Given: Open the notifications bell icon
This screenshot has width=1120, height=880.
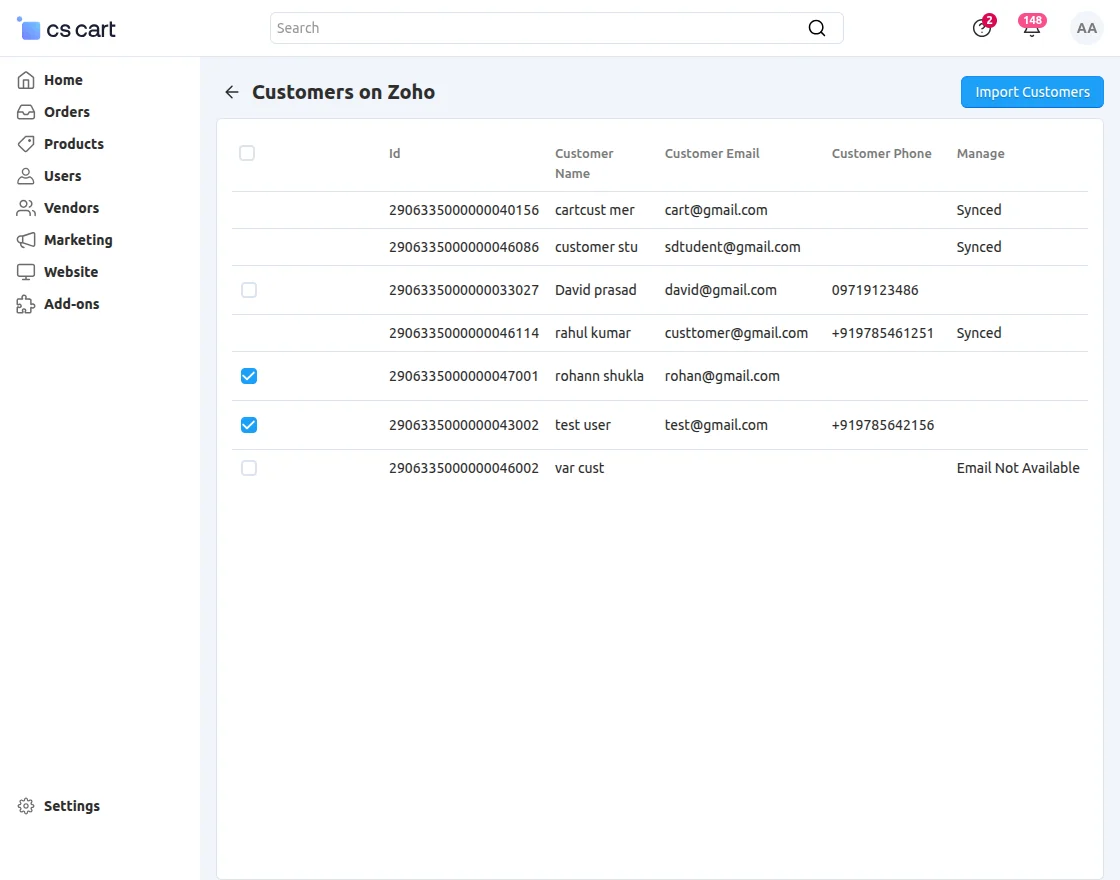Looking at the screenshot, I should [1031, 28].
